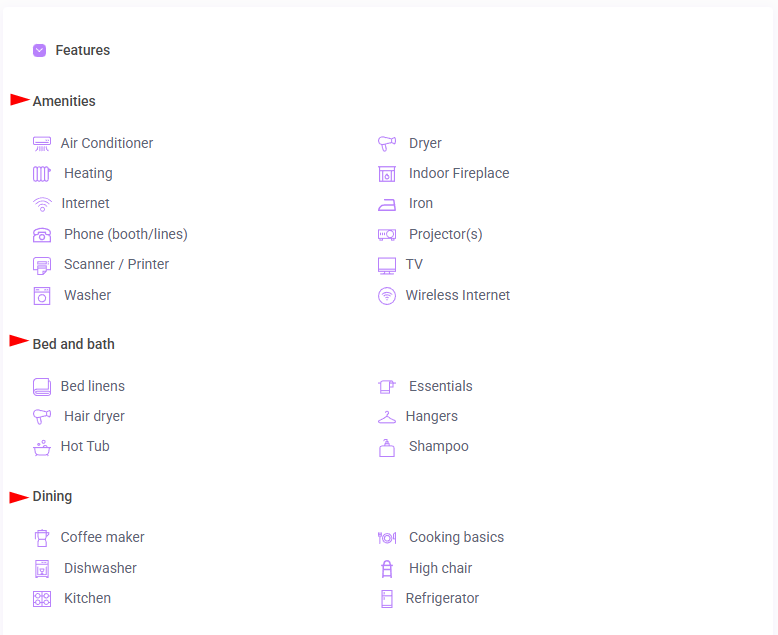Select the Dishwasher feature text
778x635 pixels.
coord(100,569)
